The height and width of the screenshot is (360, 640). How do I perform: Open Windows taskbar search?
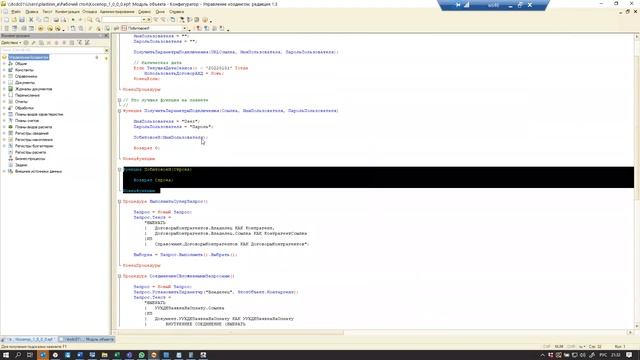pyautogui.click(x=18, y=355)
